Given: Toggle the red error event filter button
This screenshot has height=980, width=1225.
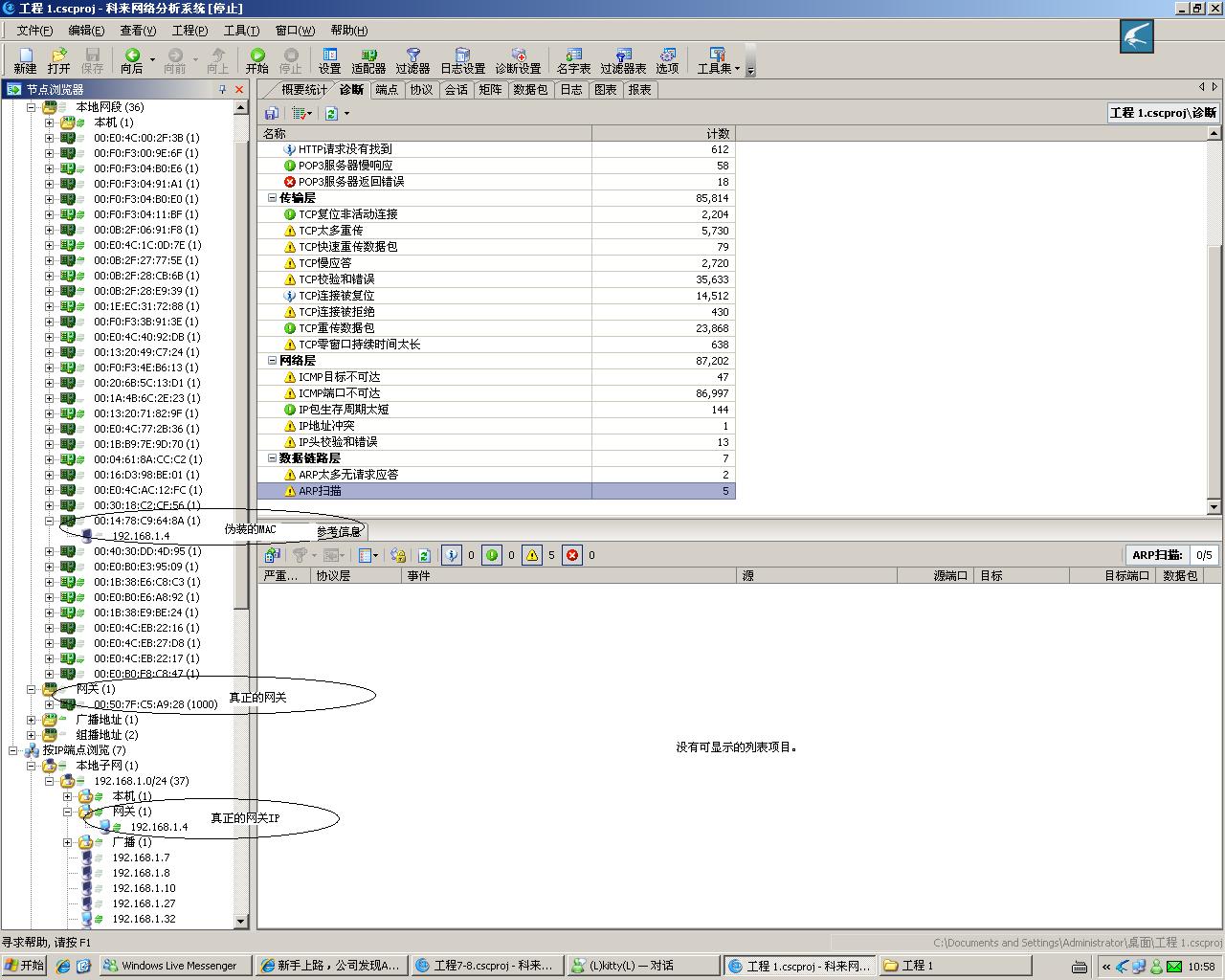Looking at the screenshot, I should click(x=572, y=555).
